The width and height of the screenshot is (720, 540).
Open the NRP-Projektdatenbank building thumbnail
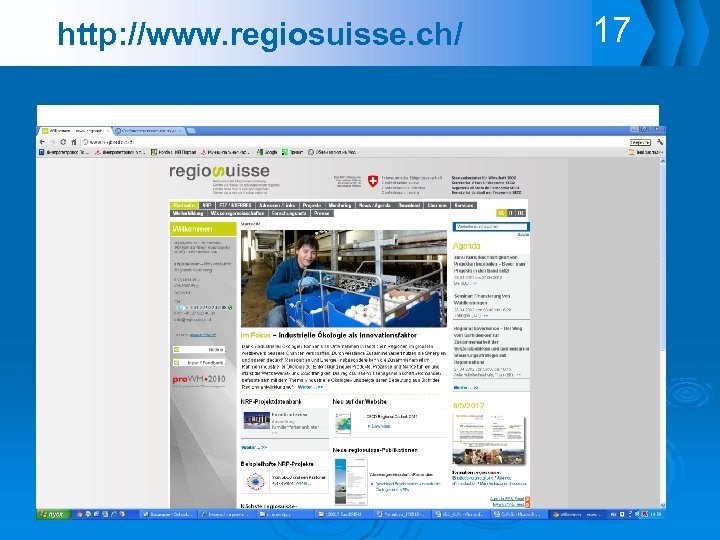pyautogui.click(x=256, y=421)
